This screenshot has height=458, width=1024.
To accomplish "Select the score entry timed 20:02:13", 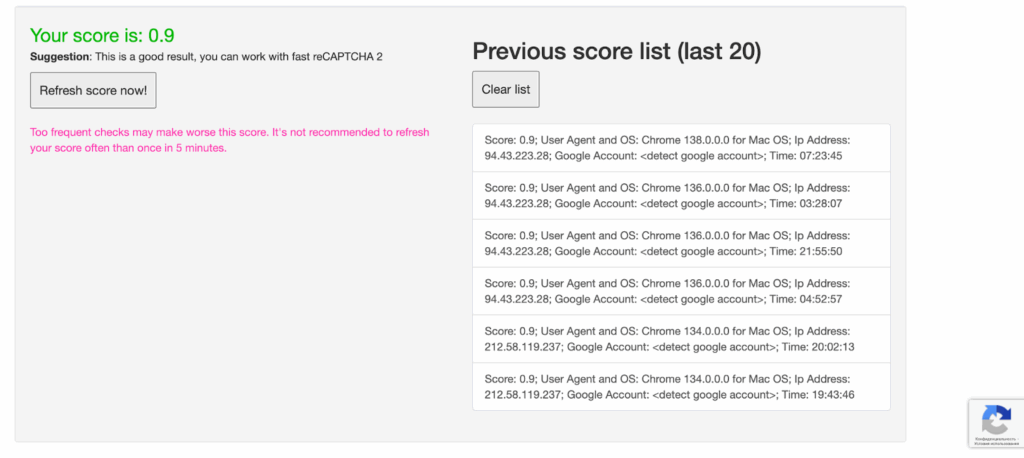I will pos(680,339).
